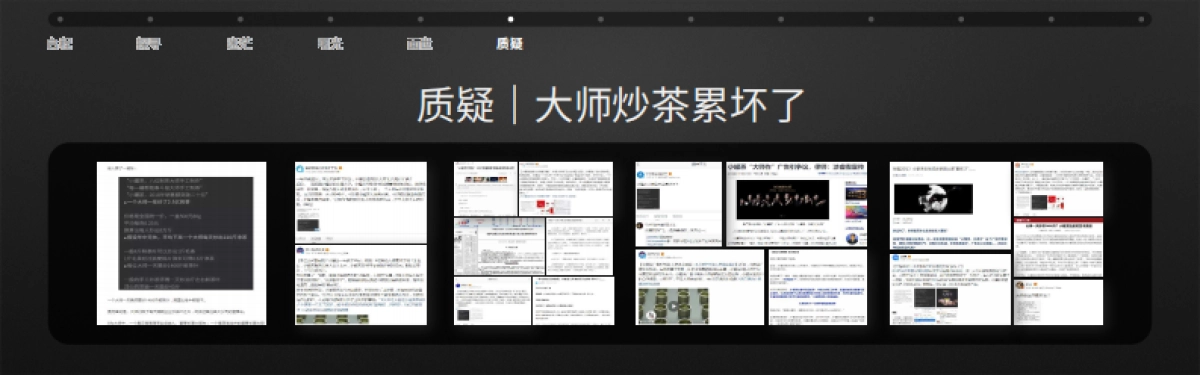Select the 质疑 timeline label
The height and width of the screenshot is (375, 1200).
coord(510,44)
